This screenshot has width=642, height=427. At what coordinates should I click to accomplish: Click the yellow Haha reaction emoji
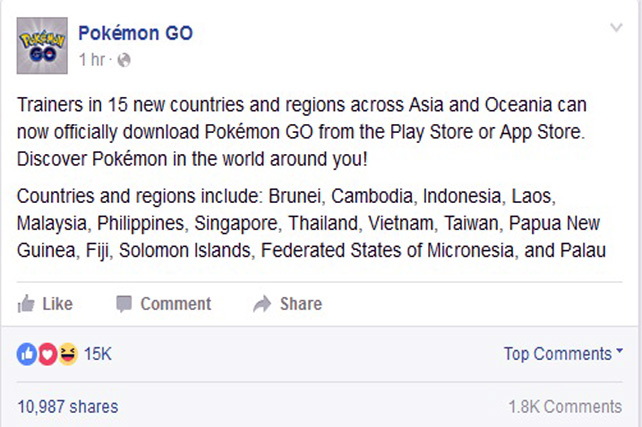click(x=66, y=353)
